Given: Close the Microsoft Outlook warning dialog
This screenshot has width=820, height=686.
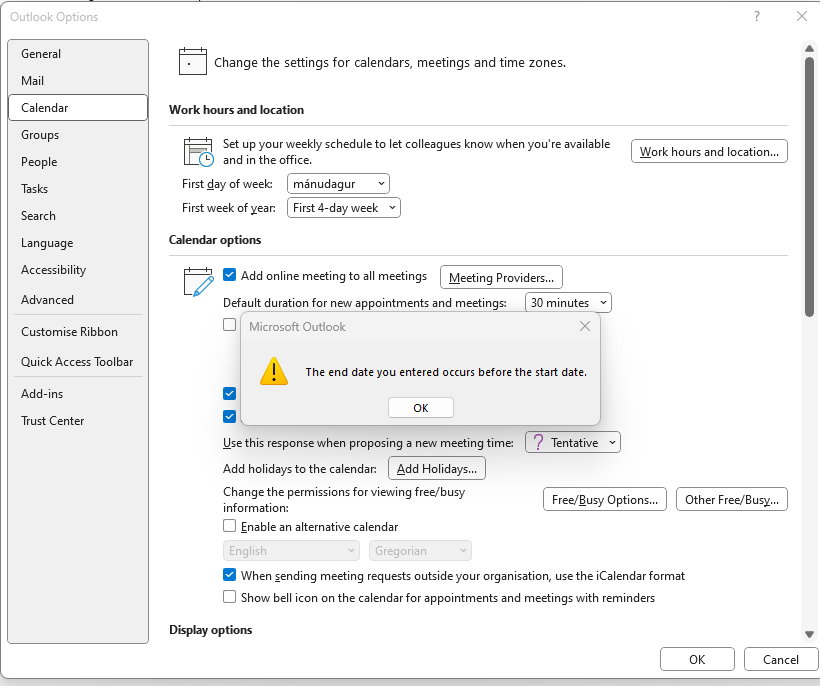Looking at the screenshot, I should coord(585,326).
